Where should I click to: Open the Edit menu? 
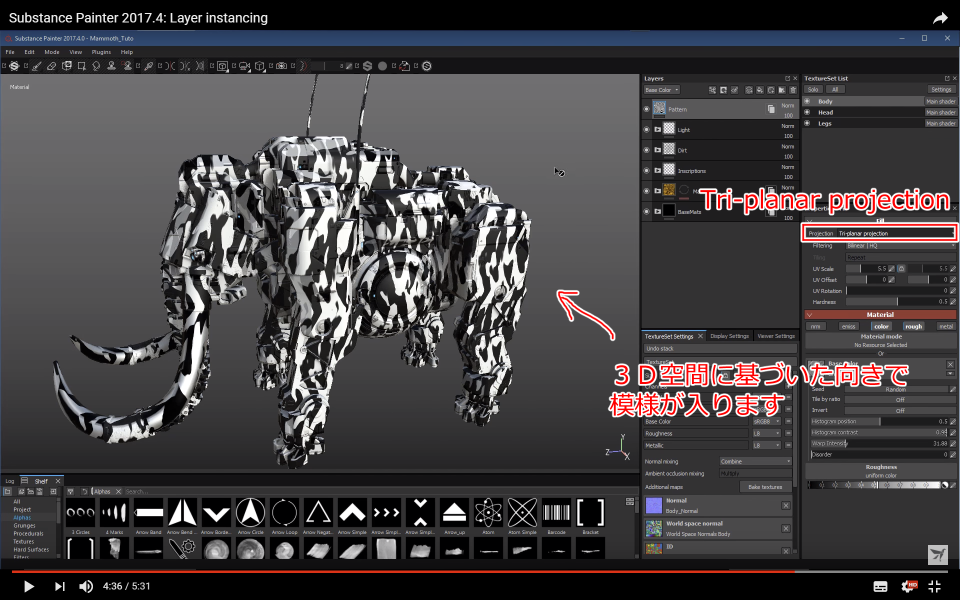pyautogui.click(x=29, y=52)
